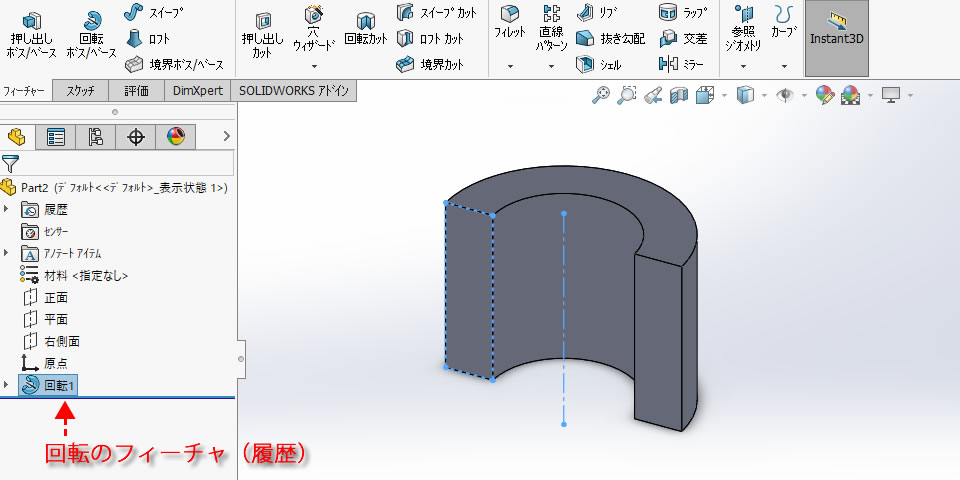This screenshot has height=480, width=960.
Task: Open the Fillet dropdown arrow
Action: 510,66
